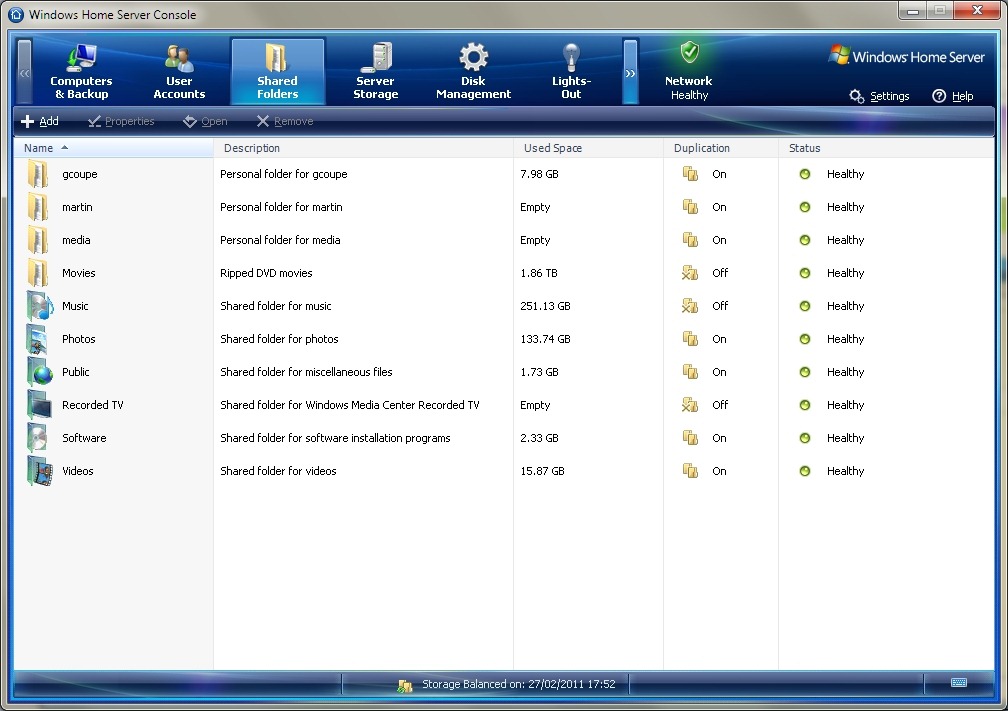Open Settings in the top right
The width and height of the screenshot is (1008, 711).
pos(879,96)
